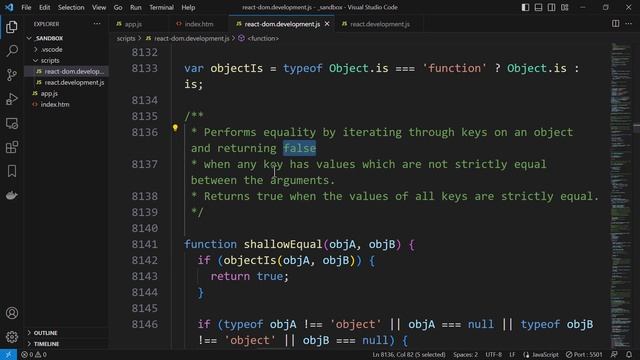The height and width of the screenshot is (360, 640).
Task: Toggle Primary Side Bar visibility
Action: click(525, 7)
